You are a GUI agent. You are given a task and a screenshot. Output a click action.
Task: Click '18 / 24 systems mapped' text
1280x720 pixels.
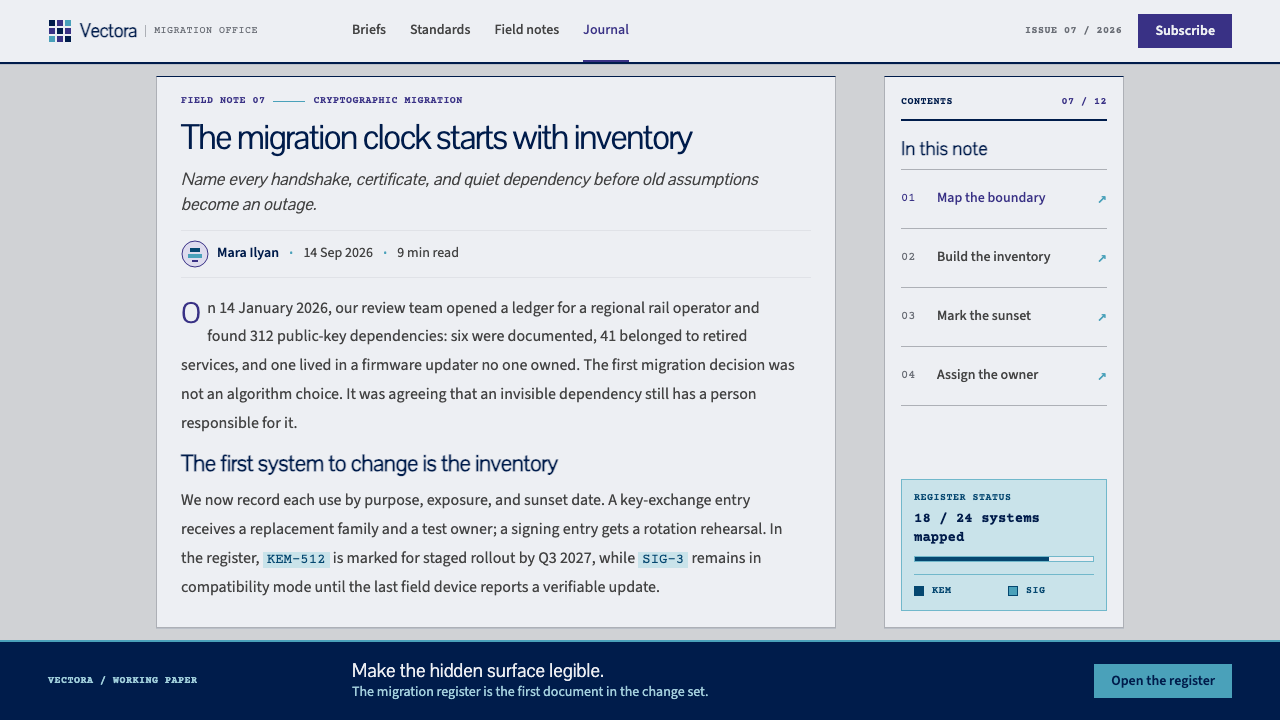tap(977, 527)
